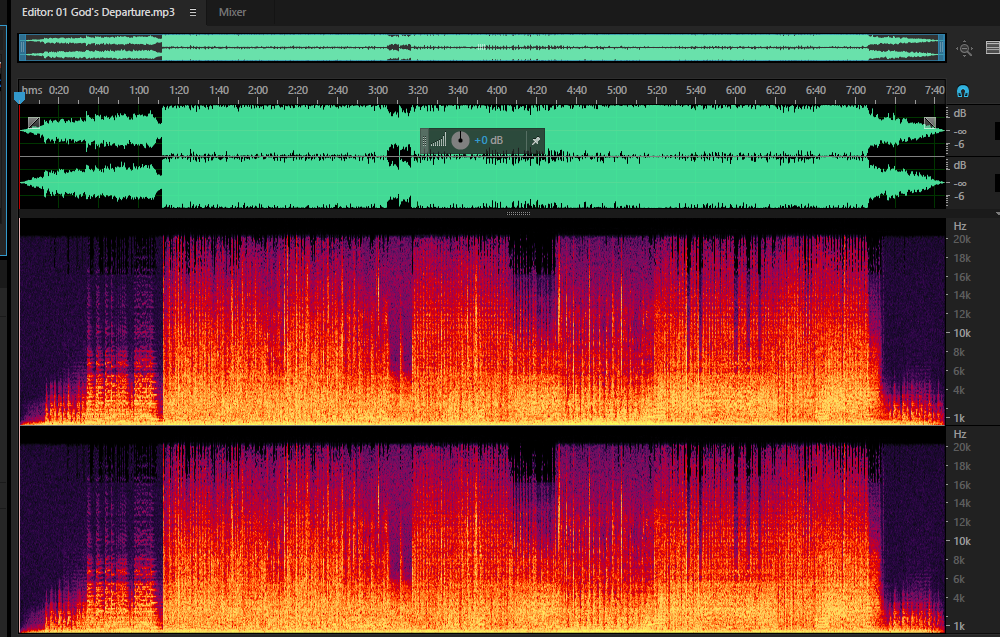The width and height of the screenshot is (1000, 637).
Task: Click the 6:40 mark on the timeline ruler
Action: click(x=816, y=91)
